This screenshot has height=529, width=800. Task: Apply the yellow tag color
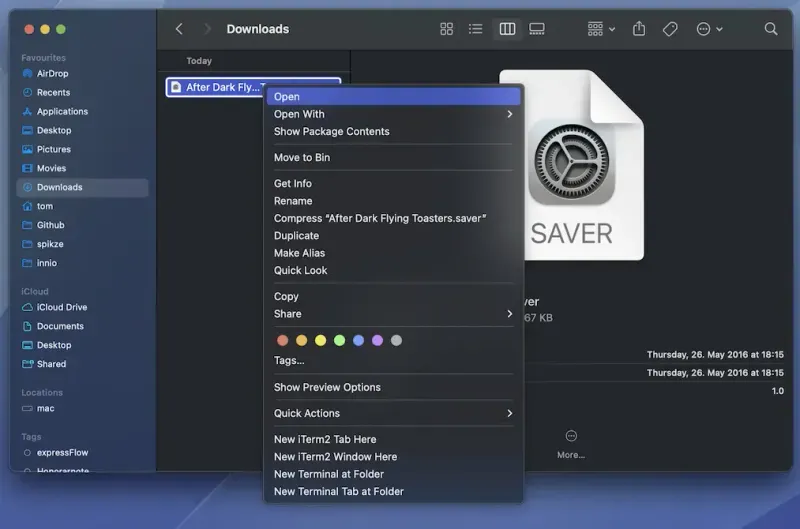(320, 340)
